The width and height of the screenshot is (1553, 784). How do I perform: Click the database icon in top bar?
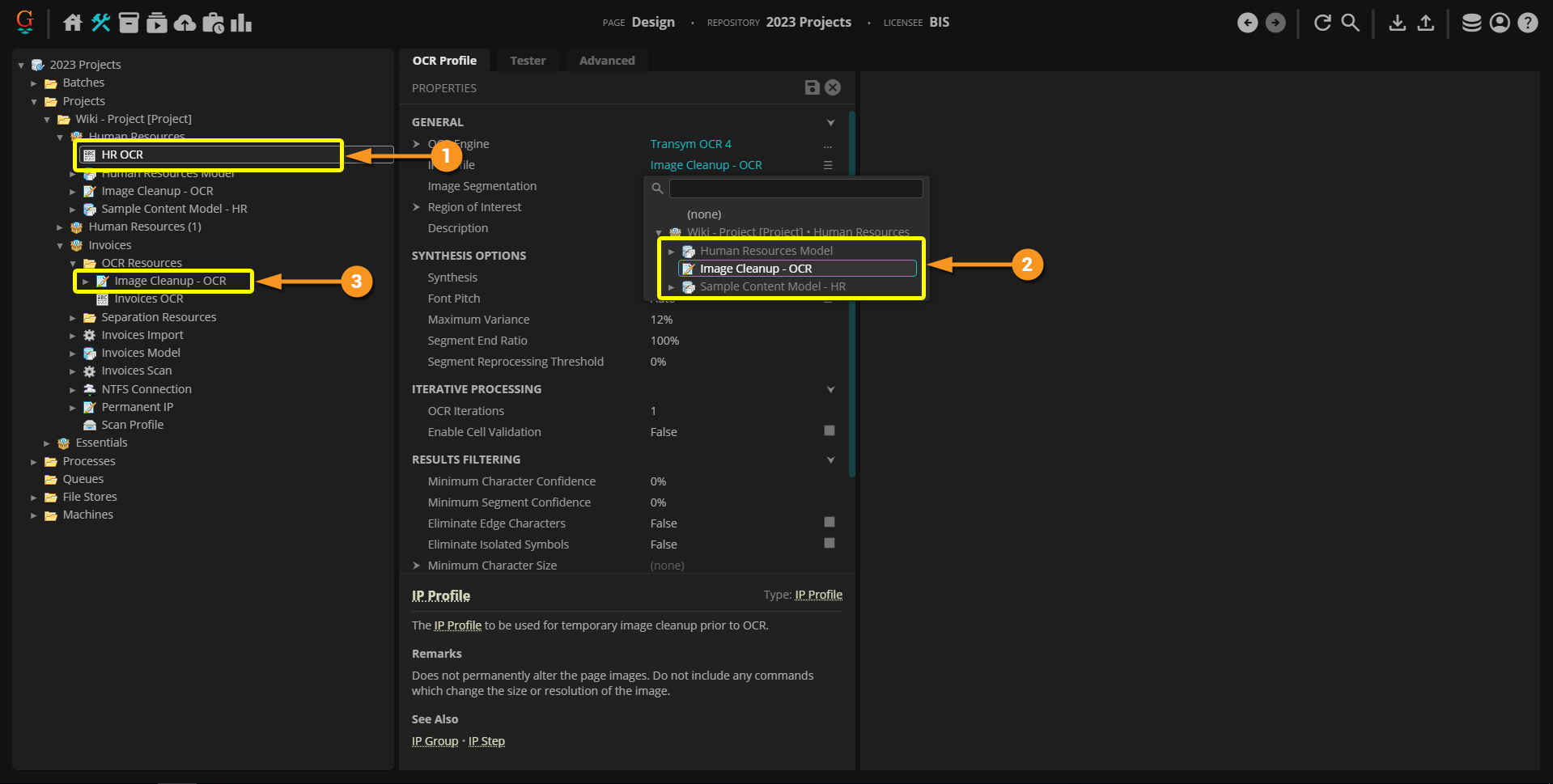point(1471,23)
